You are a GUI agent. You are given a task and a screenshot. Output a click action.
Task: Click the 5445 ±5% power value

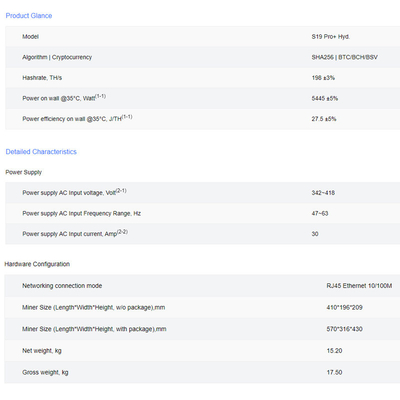(x=325, y=98)
